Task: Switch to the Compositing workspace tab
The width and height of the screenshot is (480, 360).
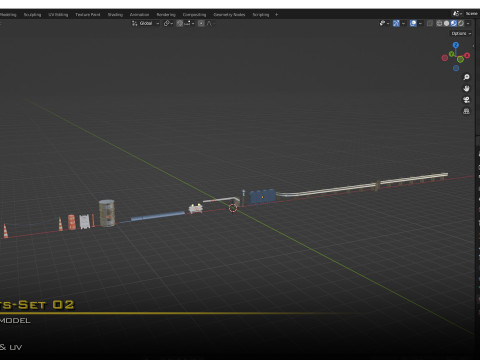Action: coord(194,15)
